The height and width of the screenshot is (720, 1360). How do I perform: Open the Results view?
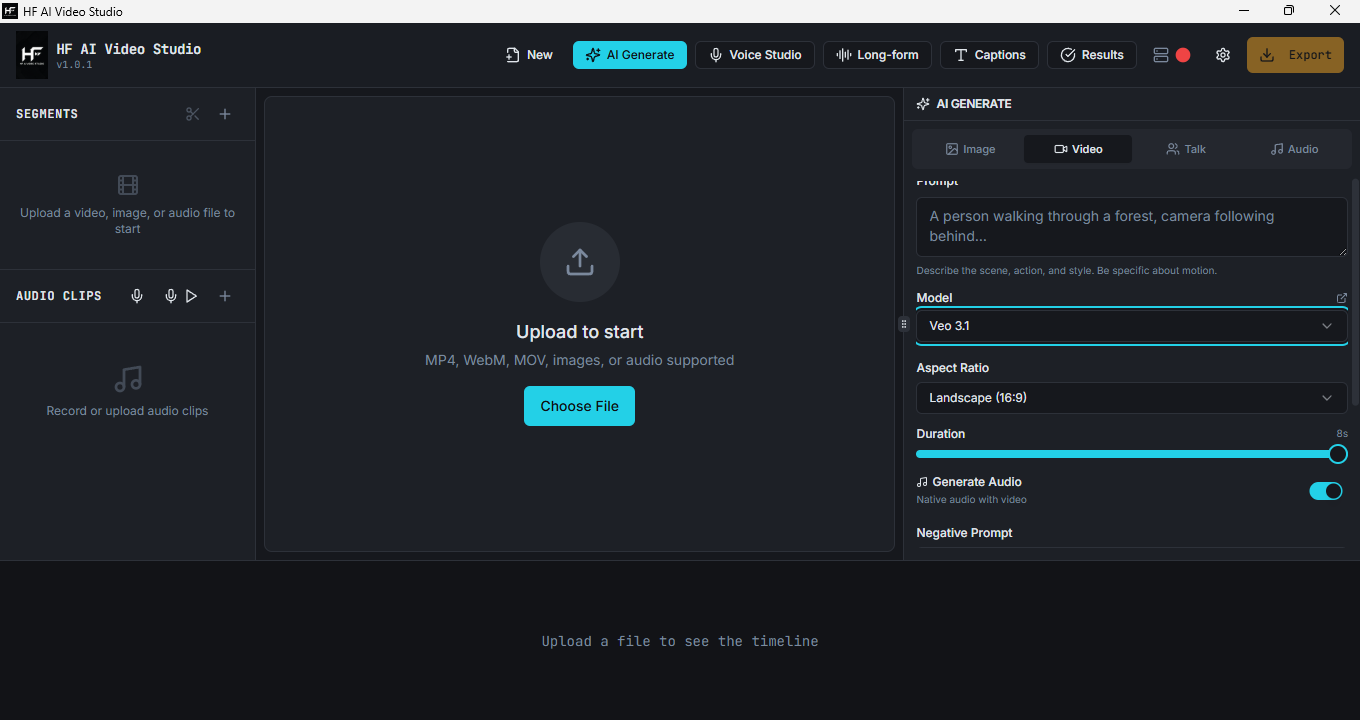coord(1092,55)
